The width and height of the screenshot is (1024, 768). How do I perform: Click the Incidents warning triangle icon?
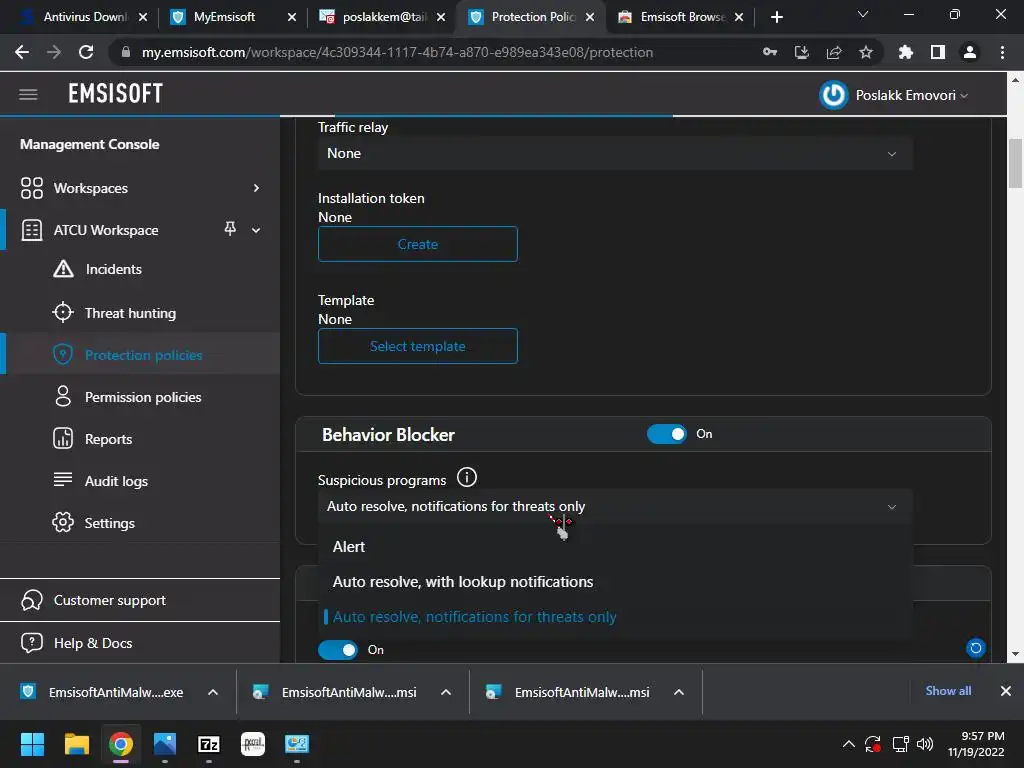[x=63, y=269]
